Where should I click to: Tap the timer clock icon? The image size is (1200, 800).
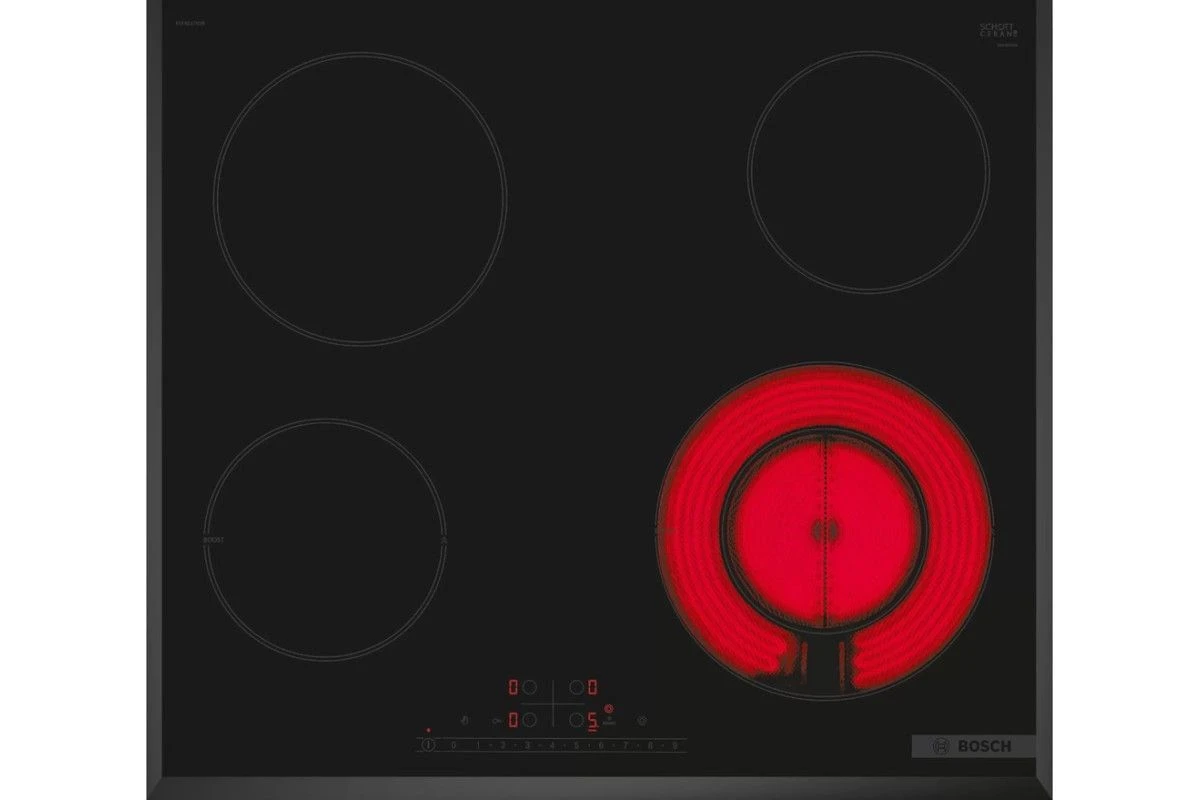tap(642, 718)
